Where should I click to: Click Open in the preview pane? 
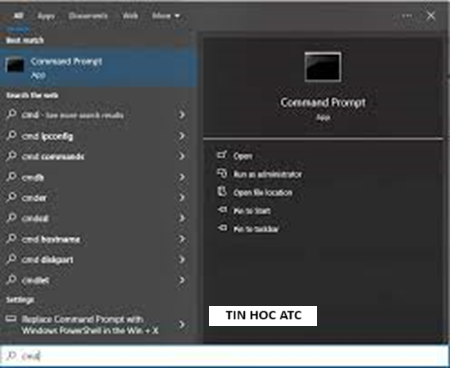point(243,156)
